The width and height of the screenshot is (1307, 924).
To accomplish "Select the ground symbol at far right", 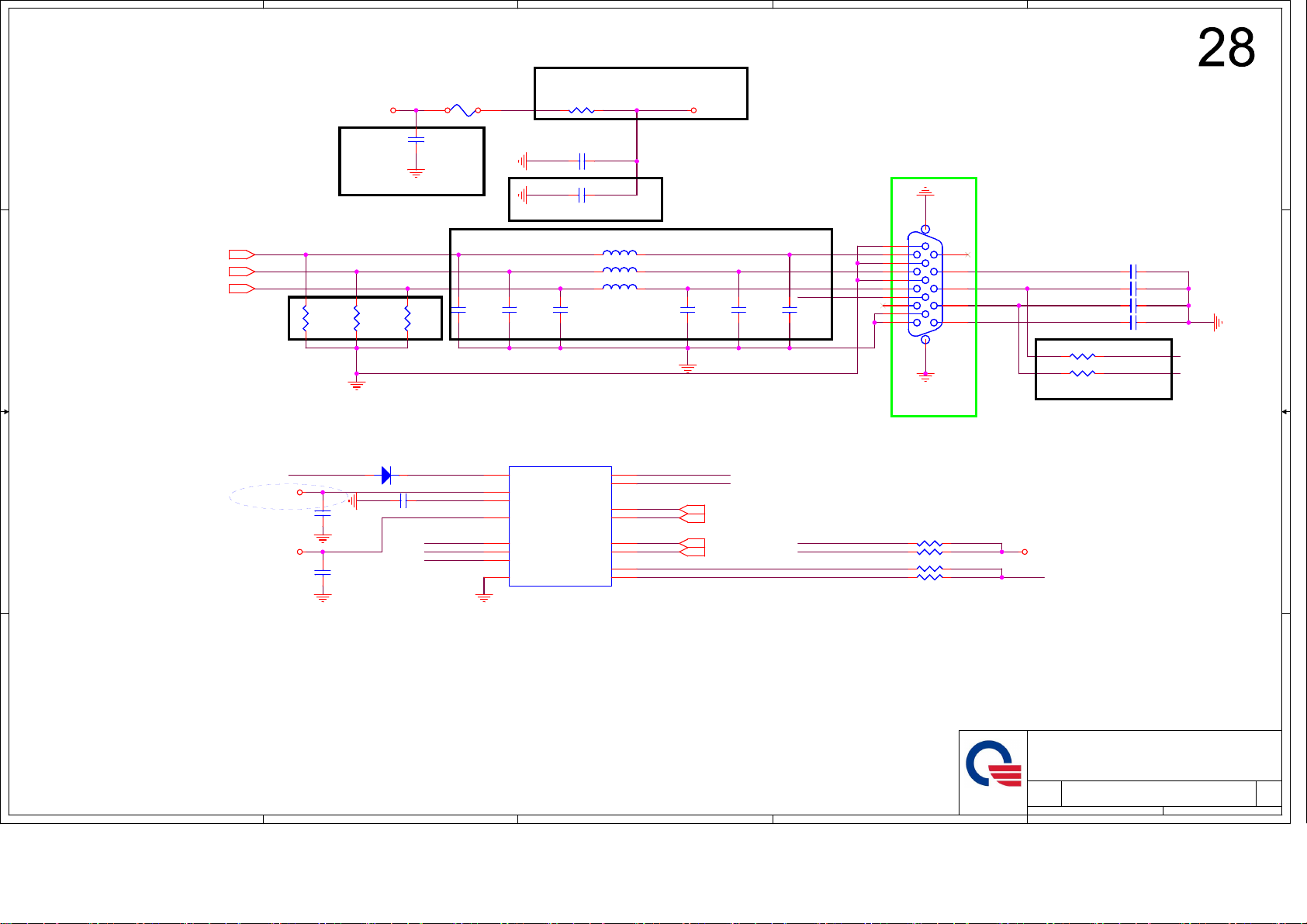I will click(x=1218, y=323).
